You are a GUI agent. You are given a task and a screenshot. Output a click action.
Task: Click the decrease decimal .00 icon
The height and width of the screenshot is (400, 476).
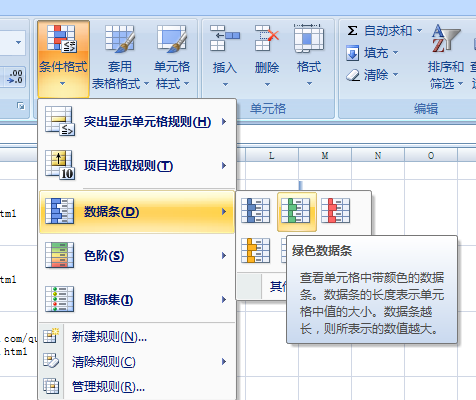point(15,76)
